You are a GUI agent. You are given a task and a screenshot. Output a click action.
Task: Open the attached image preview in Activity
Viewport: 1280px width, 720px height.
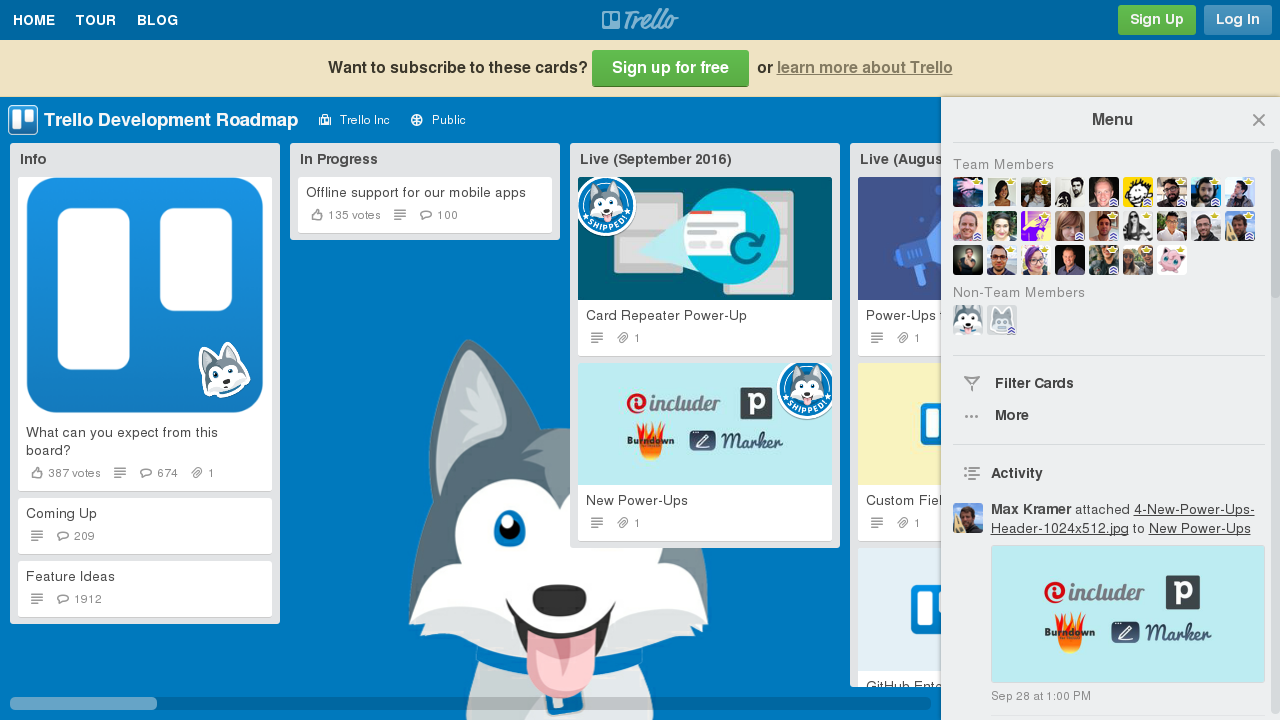[x=1128, y=614]
